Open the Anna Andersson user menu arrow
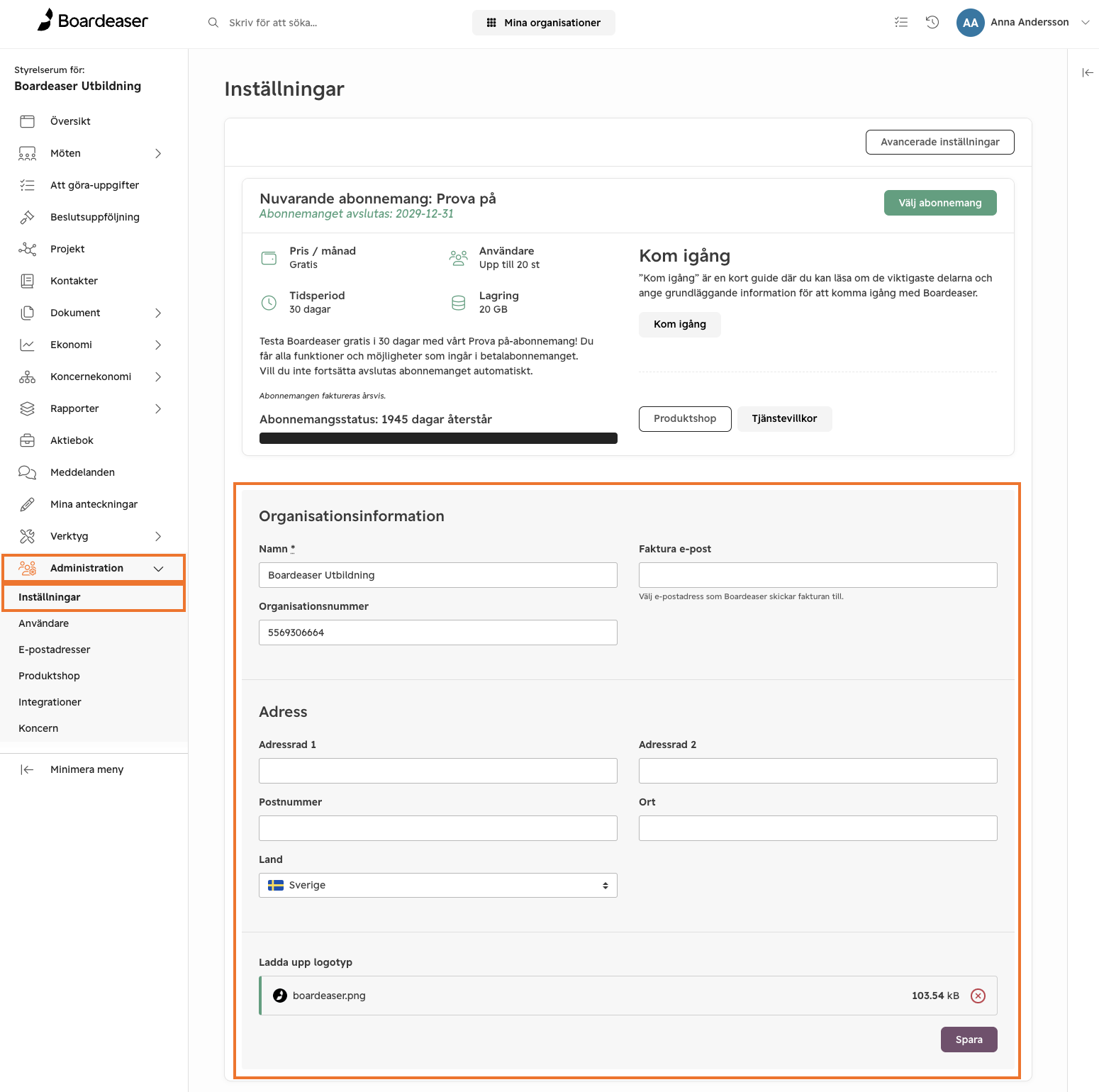 1085,23
